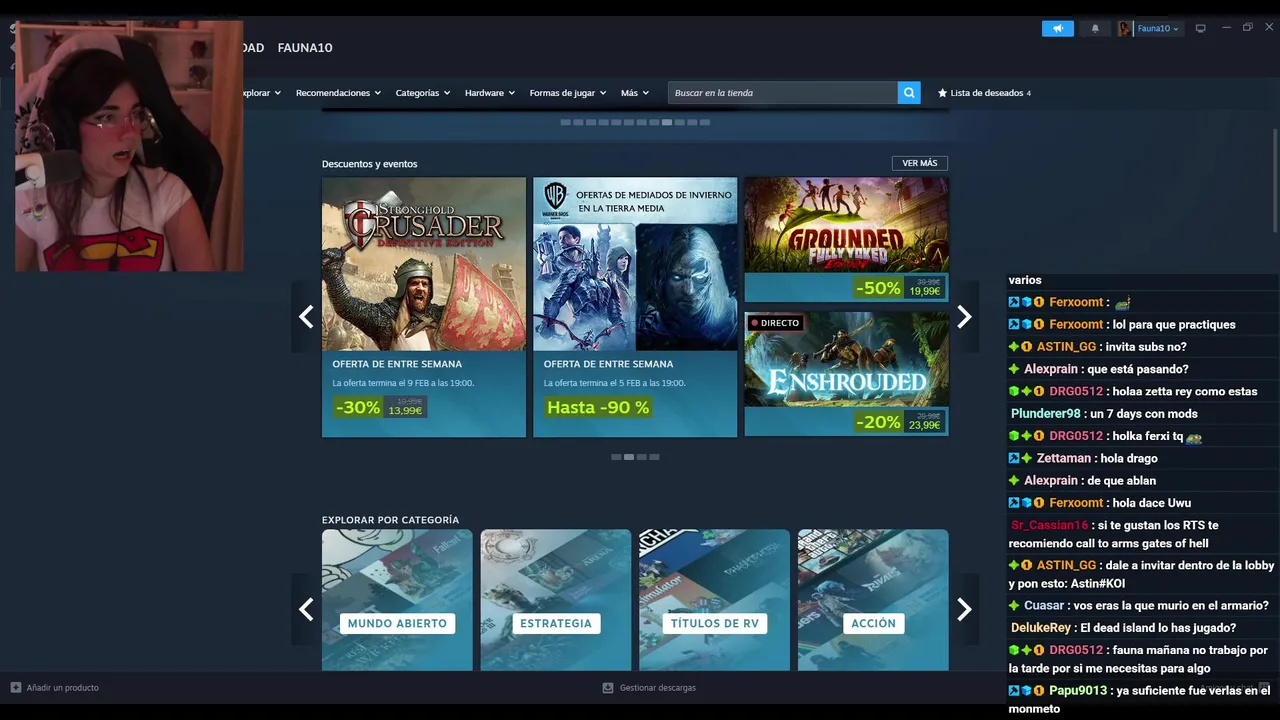This screenshot has width=1280, height=720.
Task: Click username Papu9013 in chat
Action: pos(1078,691)
